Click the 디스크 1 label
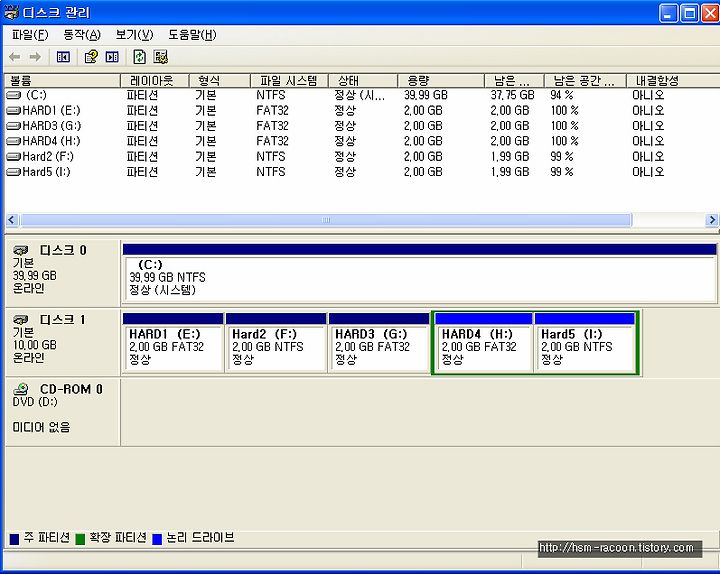The height and width of the screenshot is (574, 720). (63, 319)
